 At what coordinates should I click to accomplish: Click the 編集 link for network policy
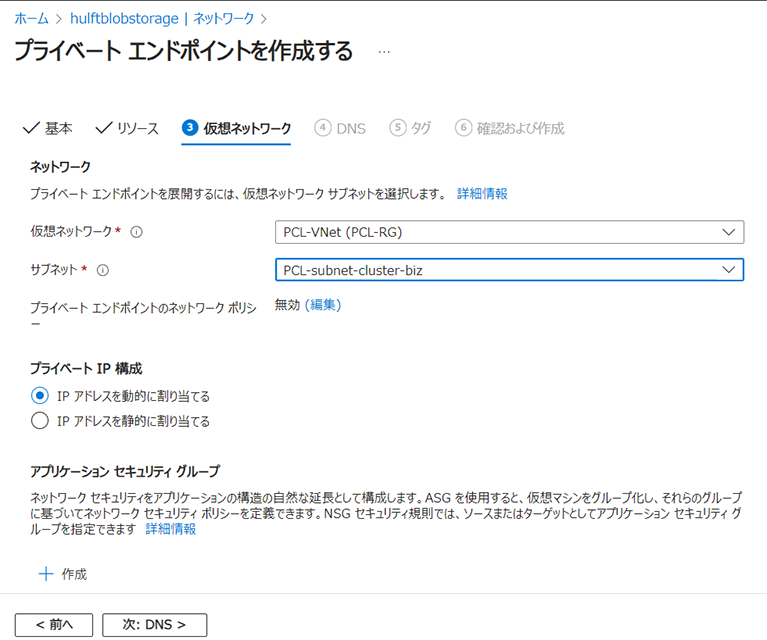point(323,305)
